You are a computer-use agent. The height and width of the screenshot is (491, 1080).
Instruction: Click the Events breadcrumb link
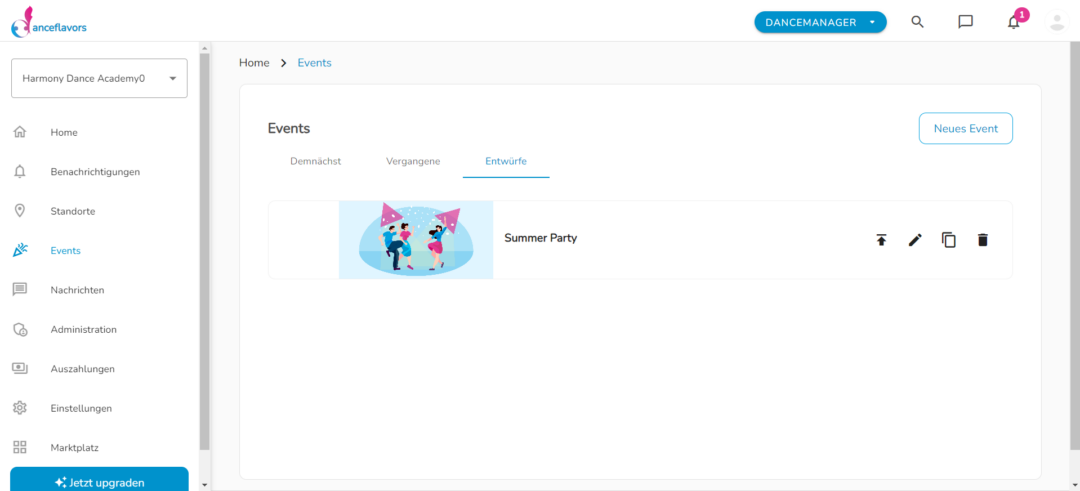coord(314,63)
